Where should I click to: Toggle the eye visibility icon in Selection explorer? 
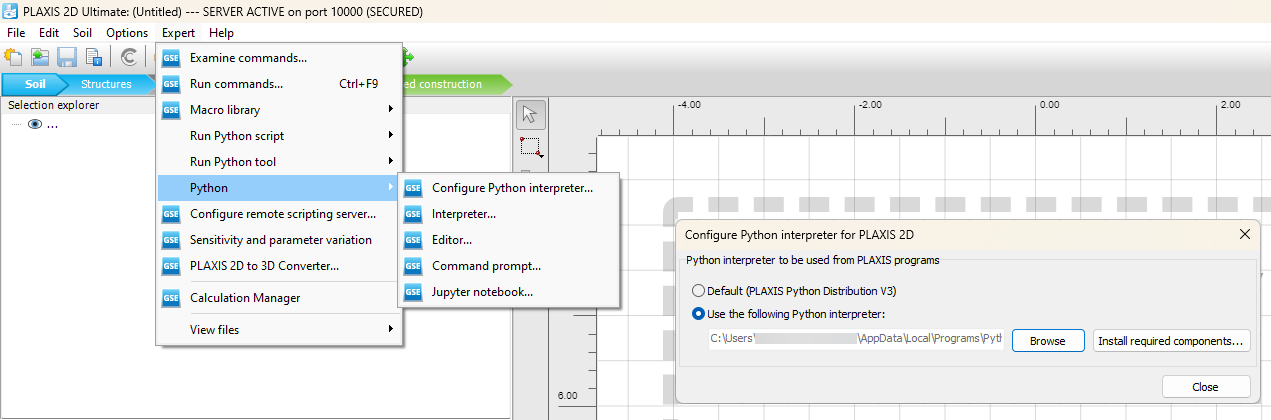[x=35, y=125]
